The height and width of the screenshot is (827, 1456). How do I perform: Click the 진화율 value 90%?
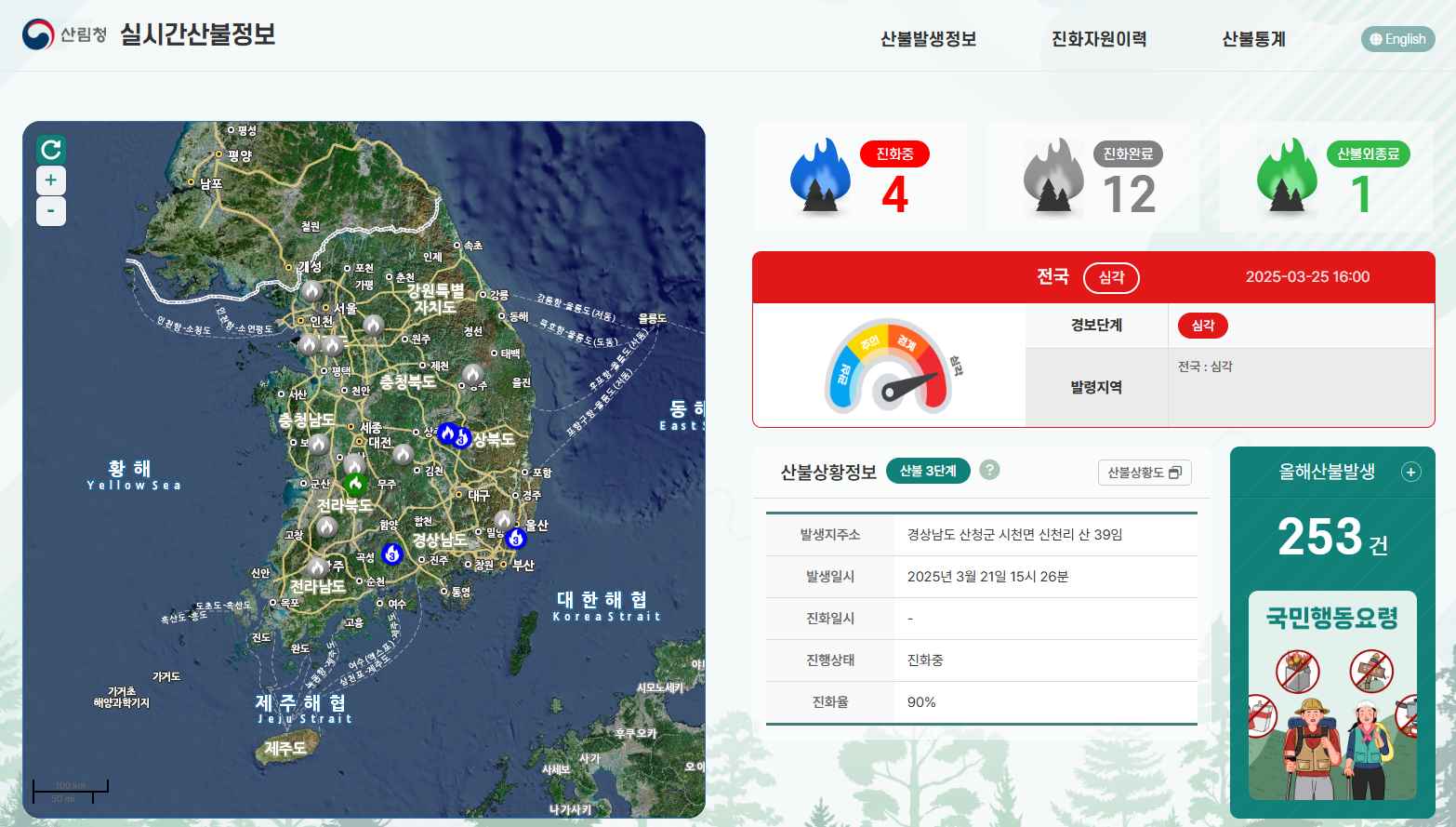921,702
